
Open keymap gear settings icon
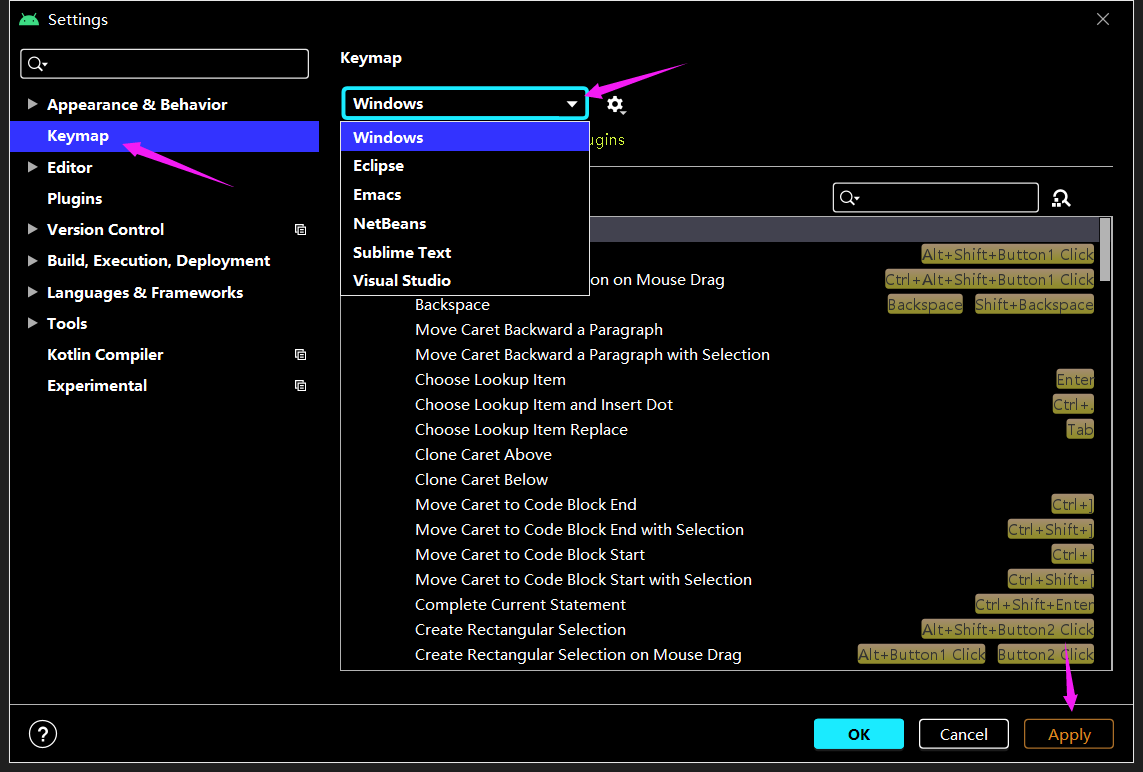point(616,105)
